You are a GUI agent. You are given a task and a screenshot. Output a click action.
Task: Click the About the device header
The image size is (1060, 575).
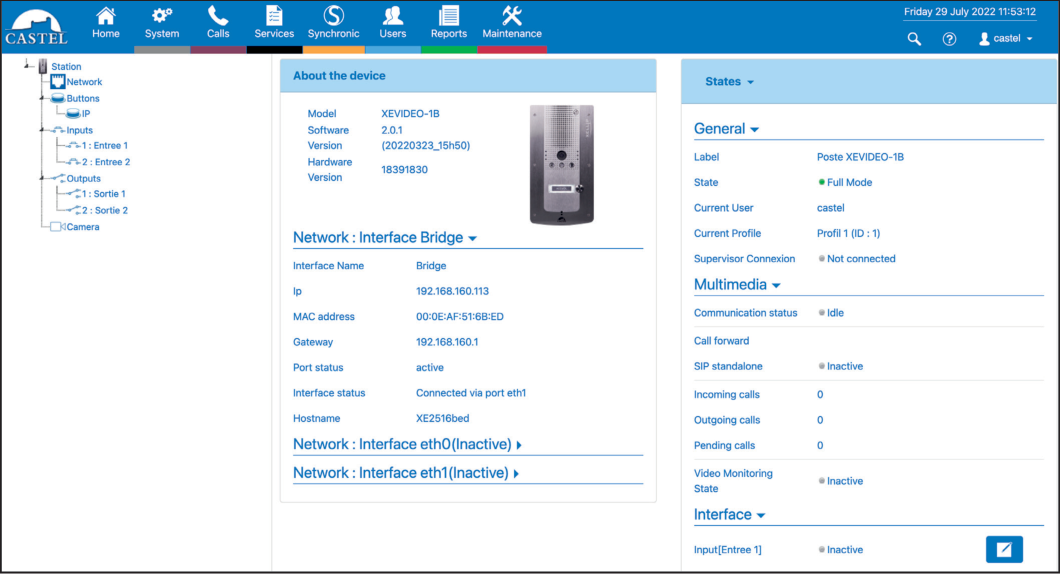click(468, 76)
